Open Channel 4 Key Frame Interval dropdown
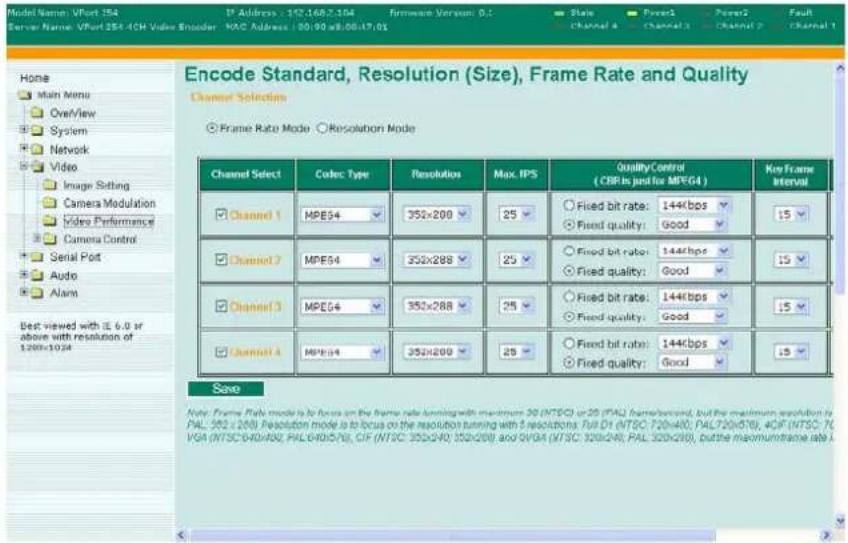The width and height of the screenshot is (848, 543). (791, 352)
